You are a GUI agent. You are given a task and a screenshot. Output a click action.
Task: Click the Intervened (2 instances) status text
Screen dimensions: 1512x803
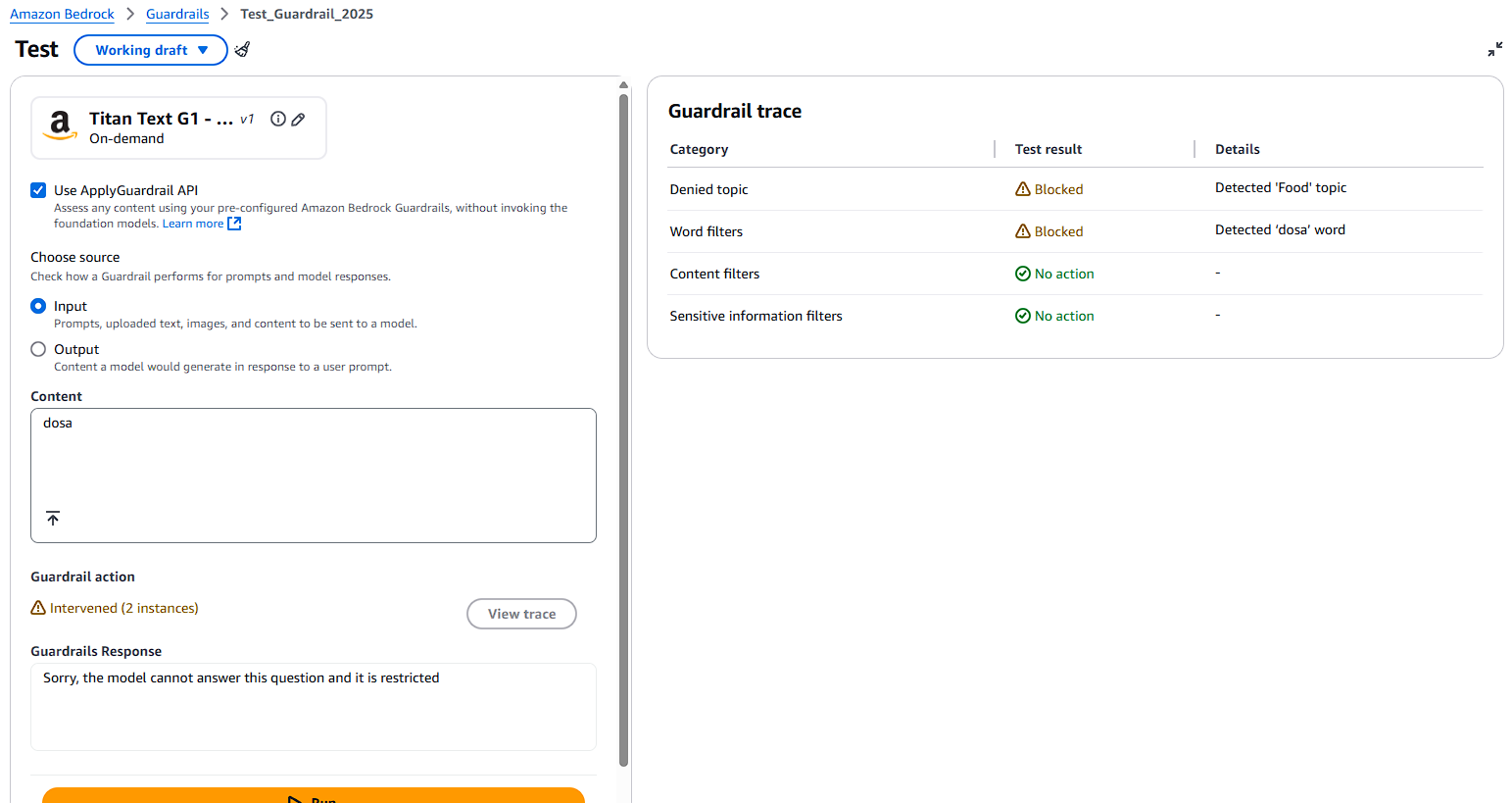click(124, 608)
